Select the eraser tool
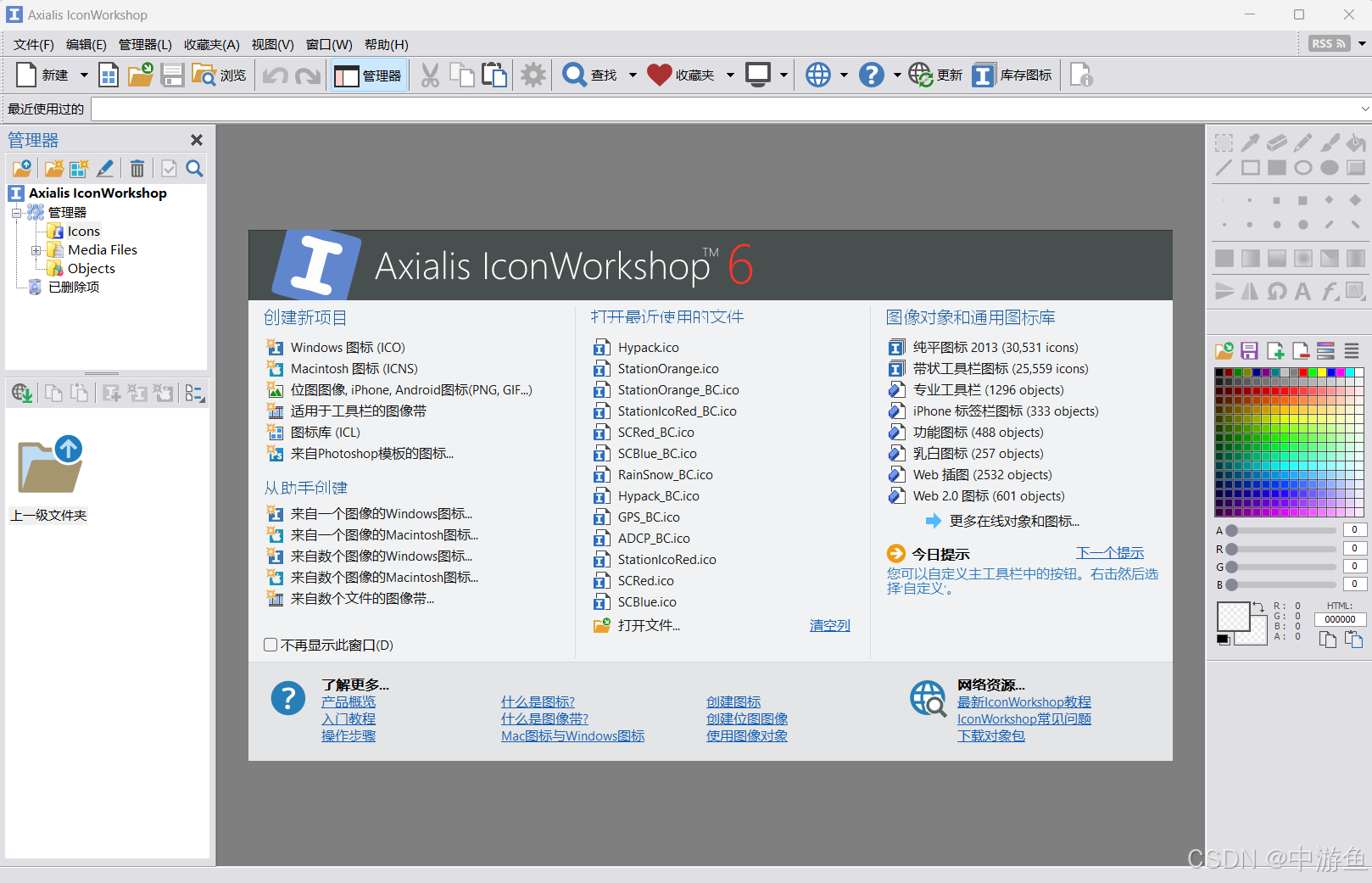The image size is (1372, 883). tap(1277, 143)
